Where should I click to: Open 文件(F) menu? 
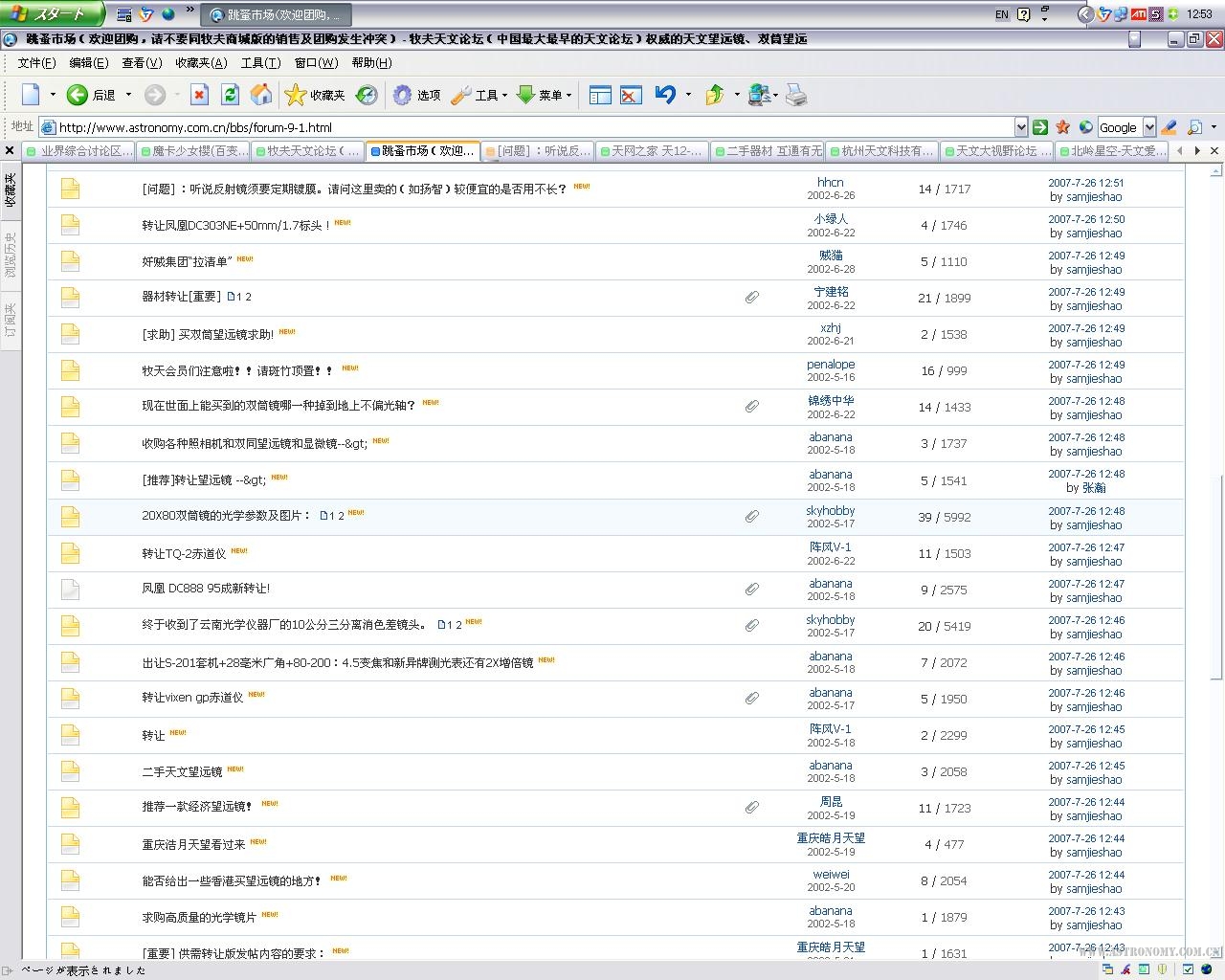36,63
